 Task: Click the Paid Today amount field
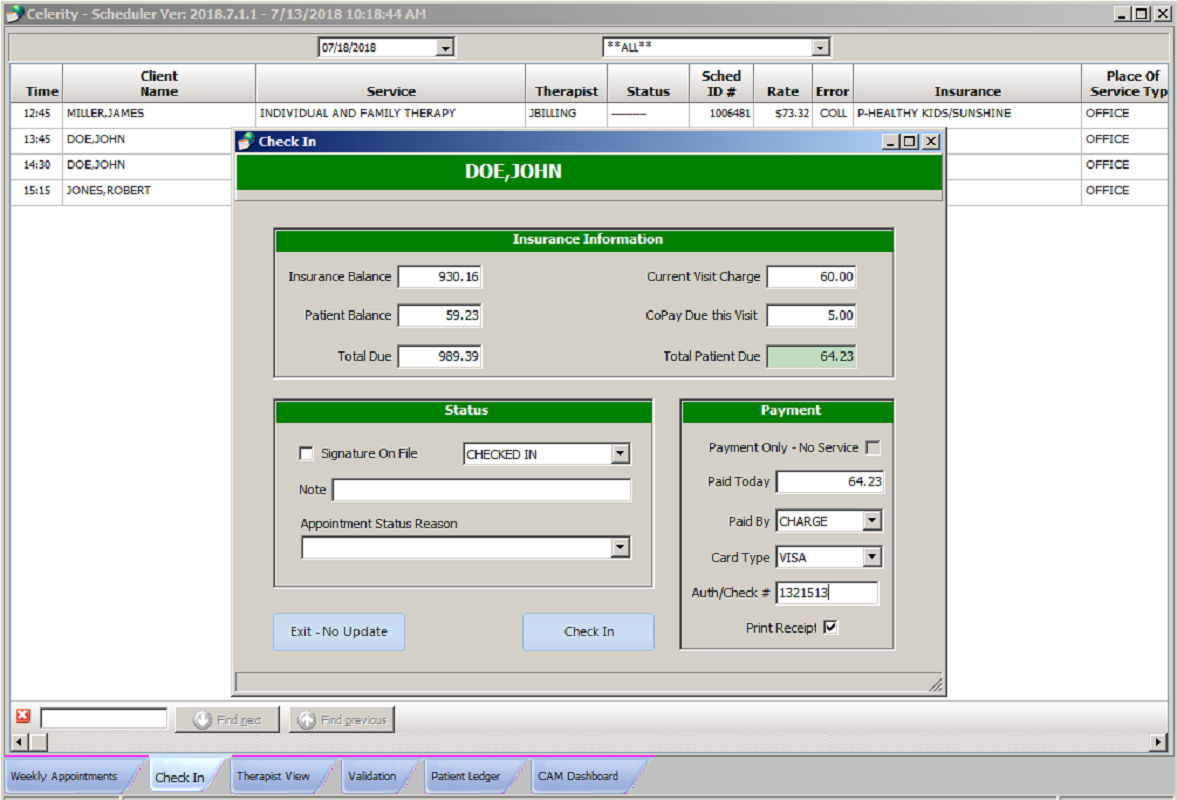click(x=830, y=481)
